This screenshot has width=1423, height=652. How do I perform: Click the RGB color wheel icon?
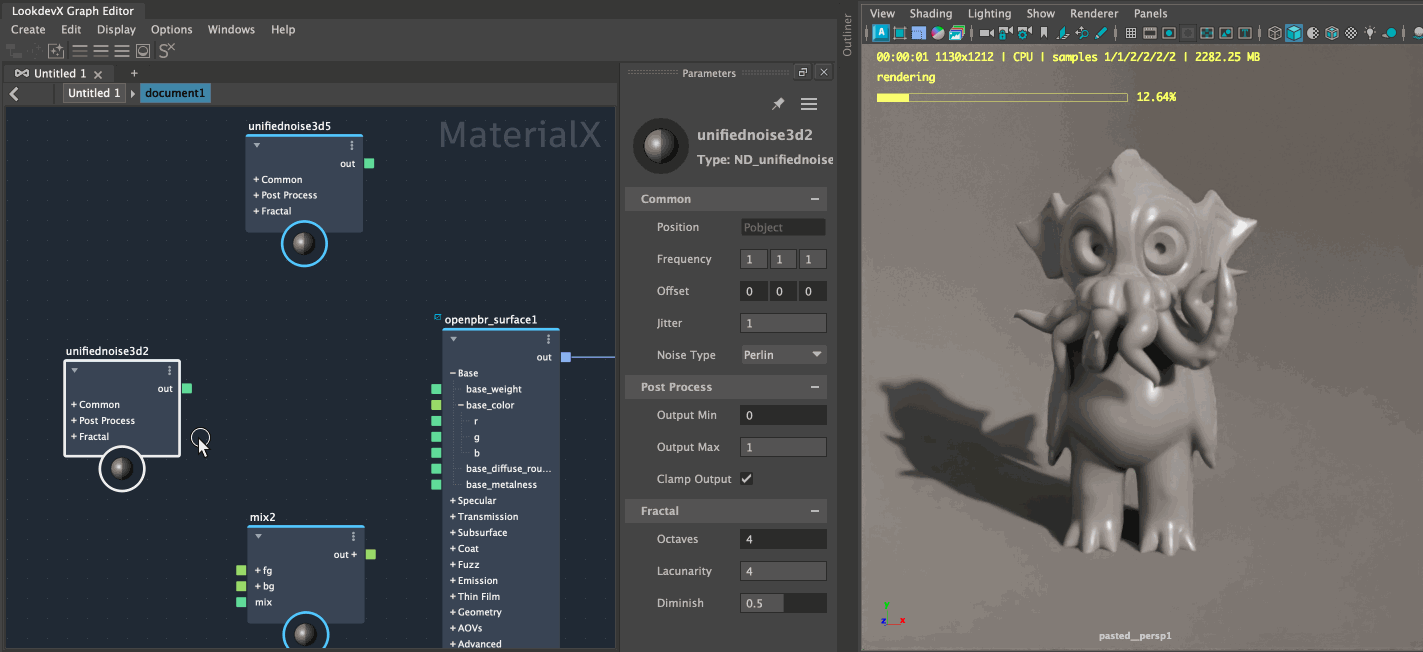(x=938, y=33)
